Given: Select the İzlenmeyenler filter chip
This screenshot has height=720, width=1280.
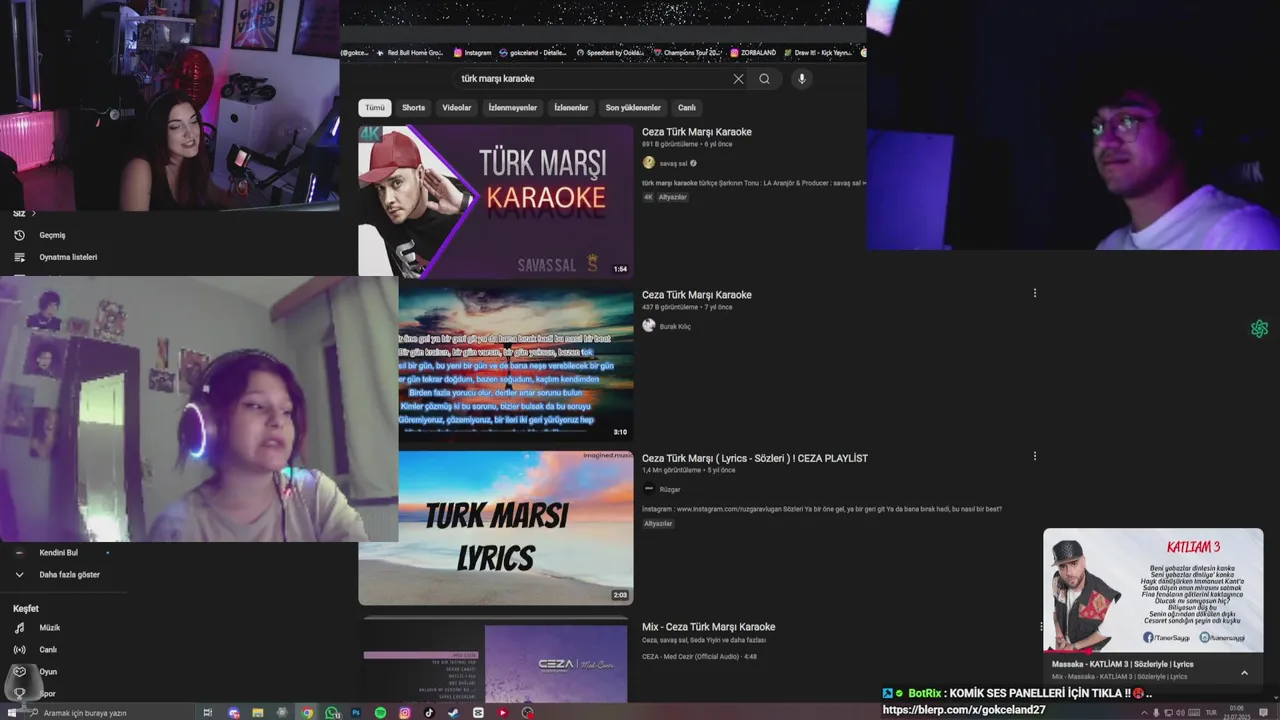Looking at the screenshot, I should (x=512, y=107).
